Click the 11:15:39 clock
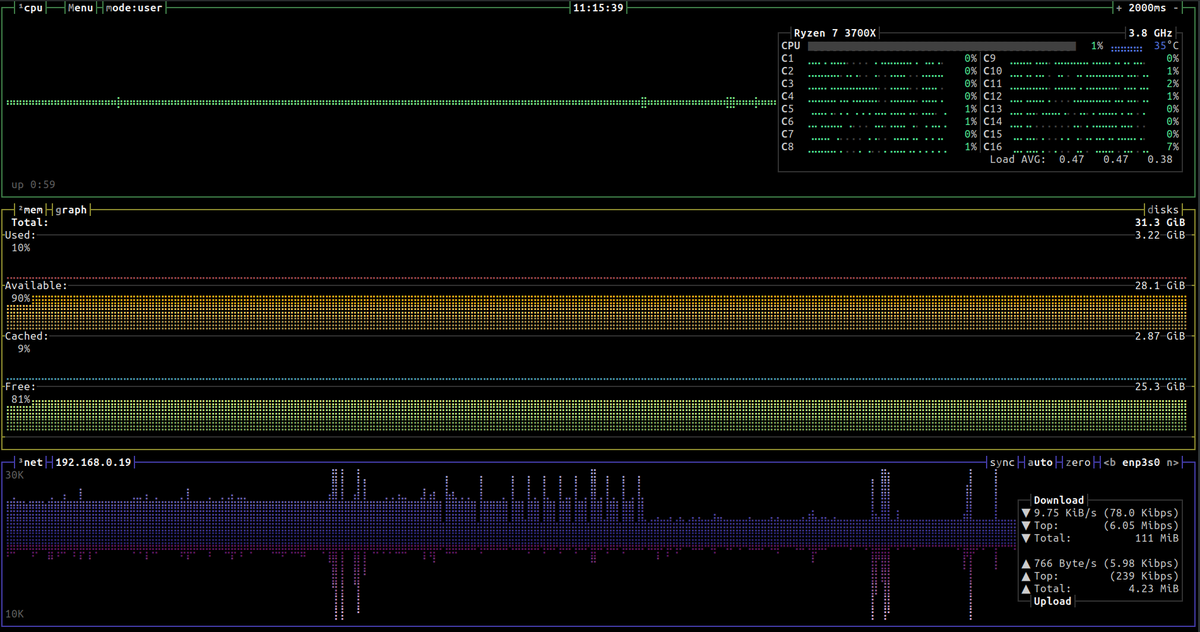The width and height of the screenshot is (1200, 632). click(598, 8)
